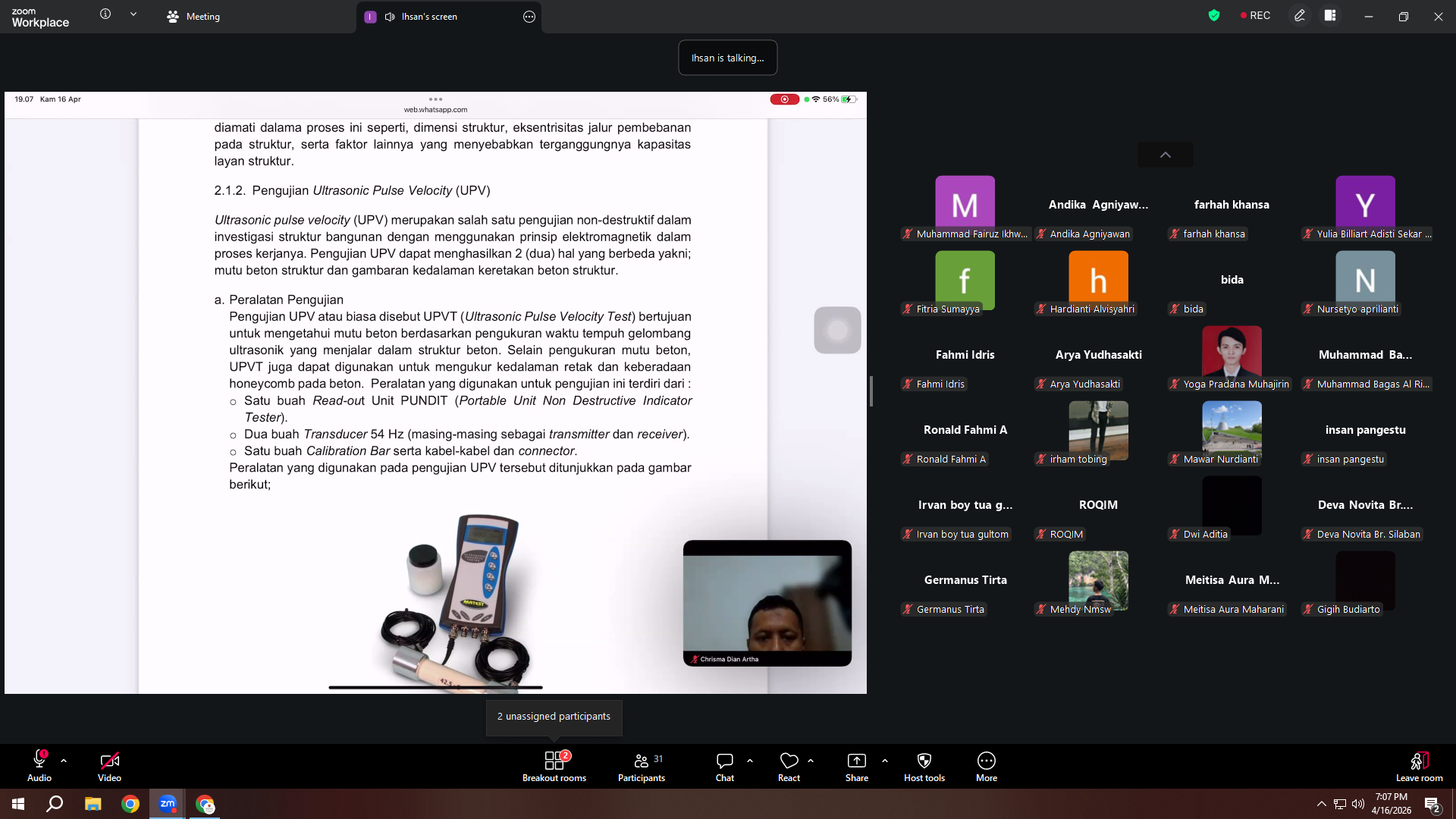
Task: Select insan pangestu participant tile
Action: [x=1365, y=433]
